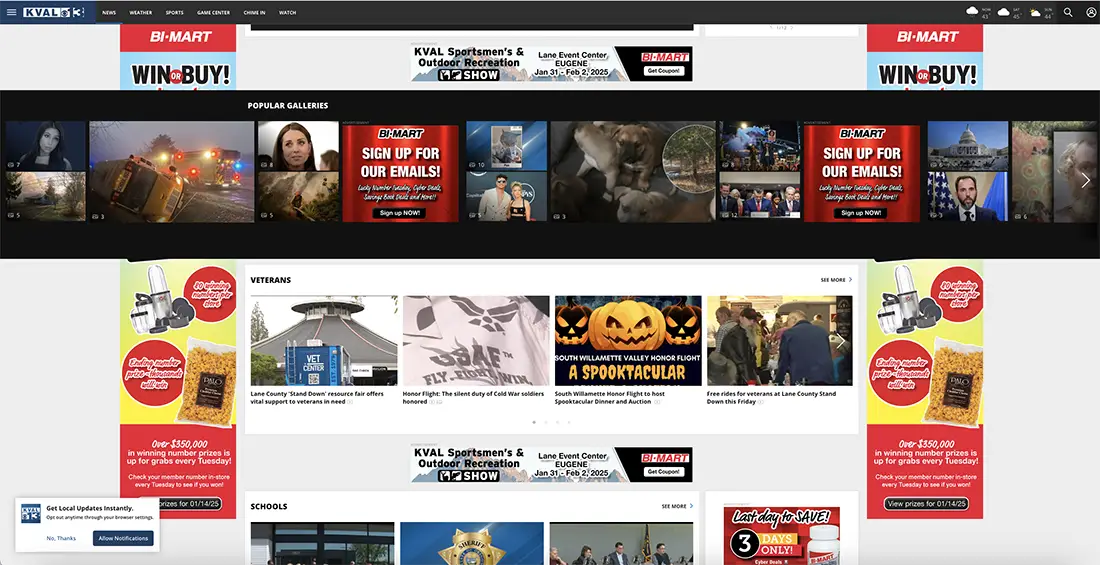Select the second Veterans carousel dot

pos(546,423)
